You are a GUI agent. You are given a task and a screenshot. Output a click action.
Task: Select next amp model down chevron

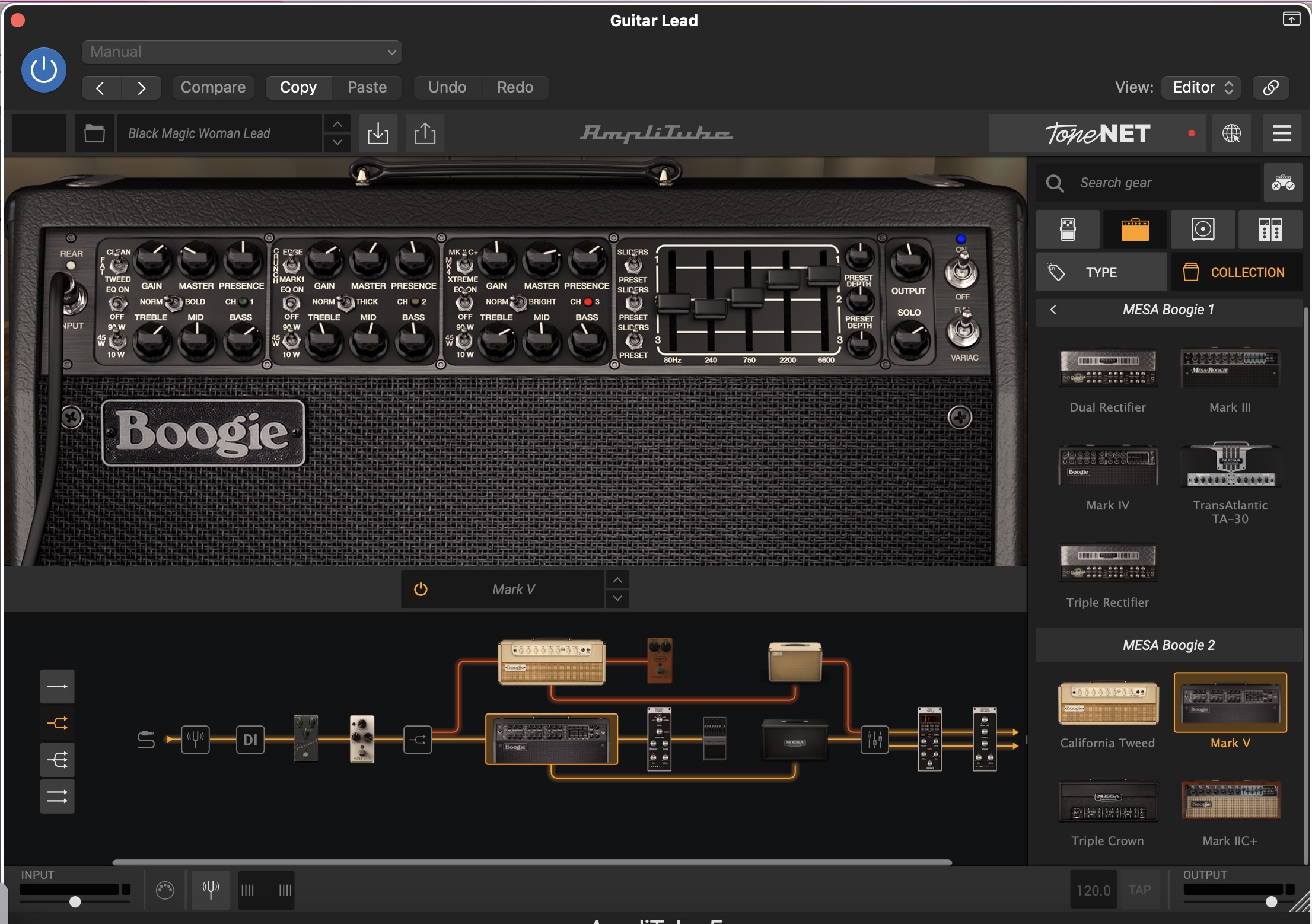coord(617,598)
